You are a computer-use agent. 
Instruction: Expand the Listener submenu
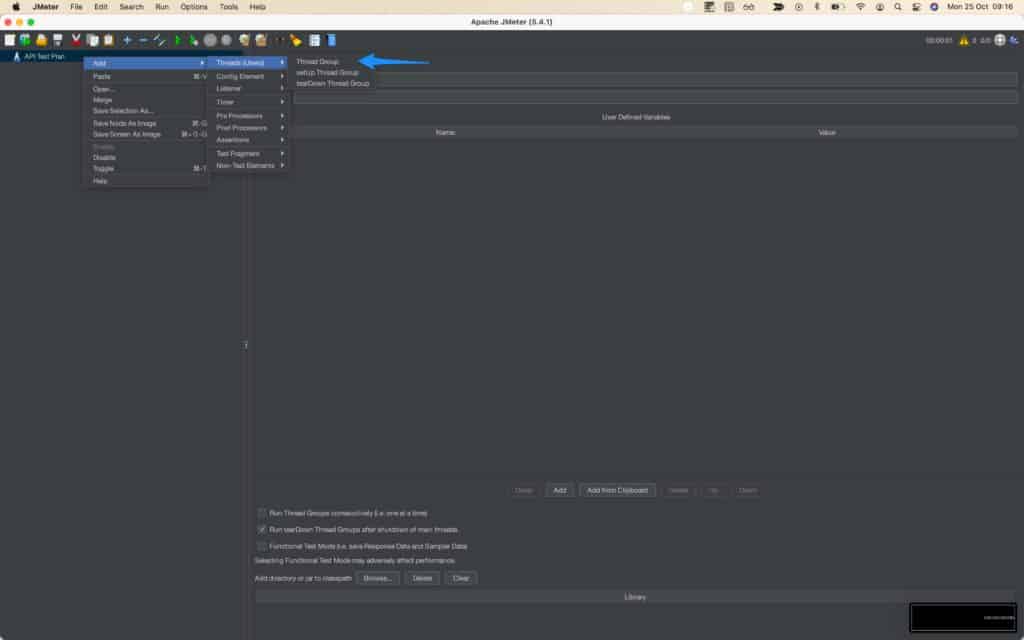coord(249,88)
